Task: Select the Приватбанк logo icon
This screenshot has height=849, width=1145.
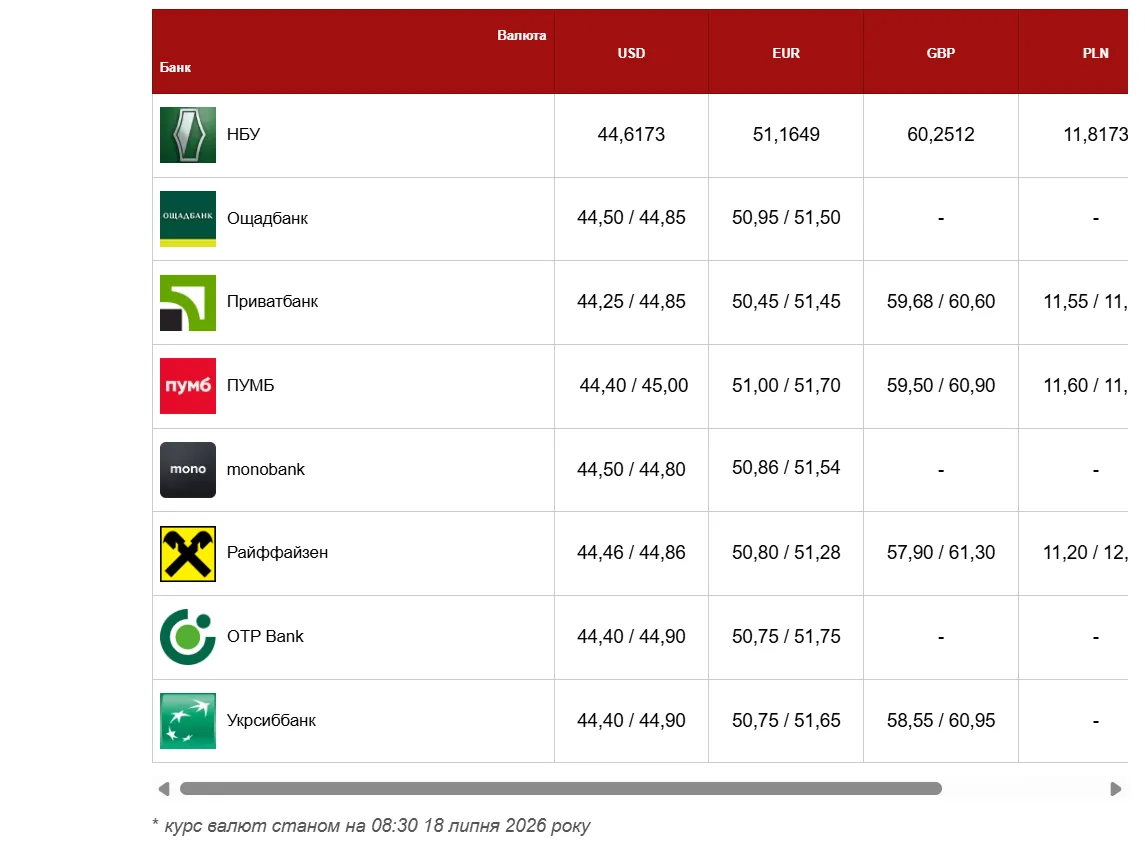Action: [188, 303]
